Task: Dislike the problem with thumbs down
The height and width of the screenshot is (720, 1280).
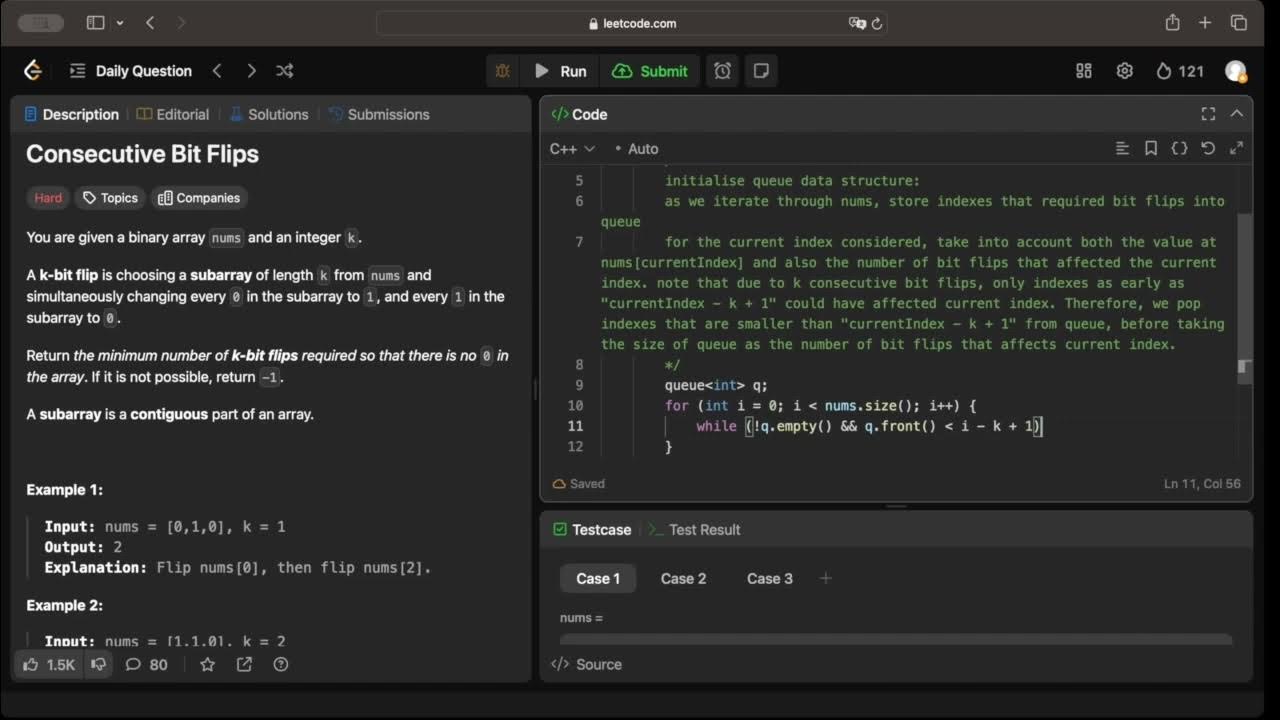Action: (99, 664)
